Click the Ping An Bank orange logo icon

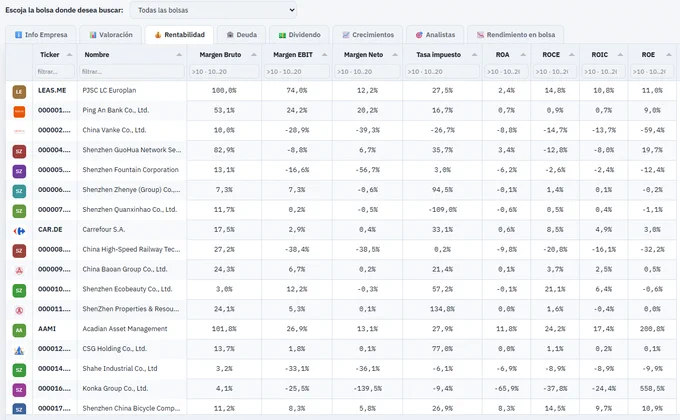pyautogui.click(x=19, y=112)
